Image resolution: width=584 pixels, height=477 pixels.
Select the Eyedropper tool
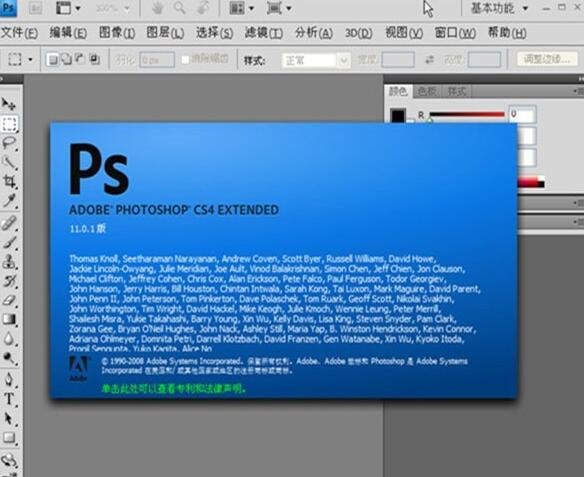[9, 201]
